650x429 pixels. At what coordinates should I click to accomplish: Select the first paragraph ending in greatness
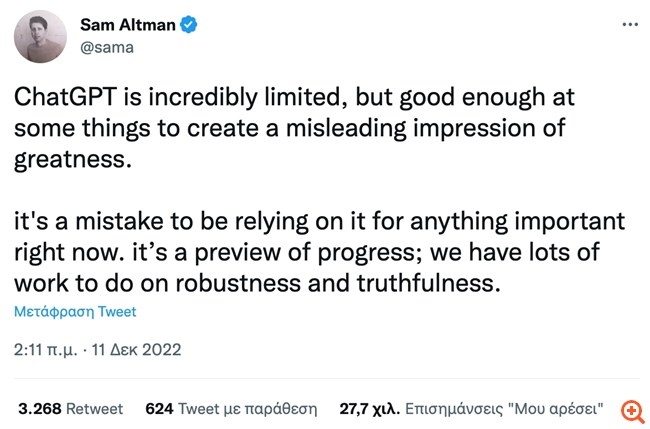[x=294, y=128]
